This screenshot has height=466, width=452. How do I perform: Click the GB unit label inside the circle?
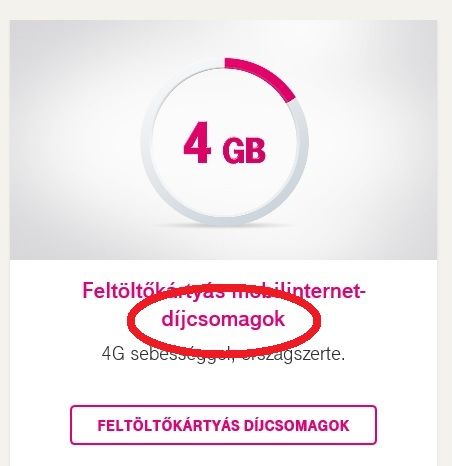click(244, 151)
